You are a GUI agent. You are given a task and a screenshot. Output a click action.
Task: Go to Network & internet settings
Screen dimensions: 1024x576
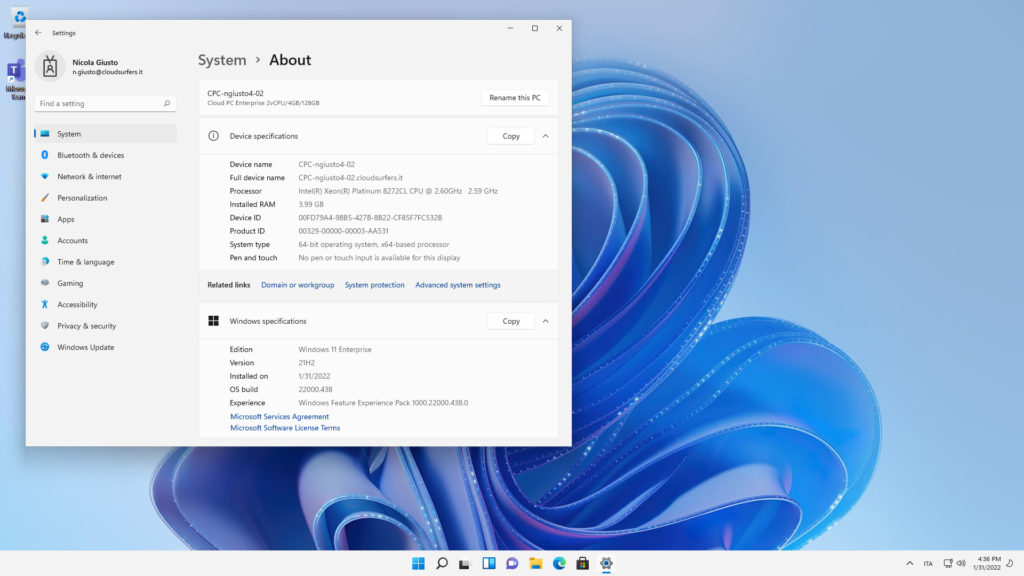(105, 176)
